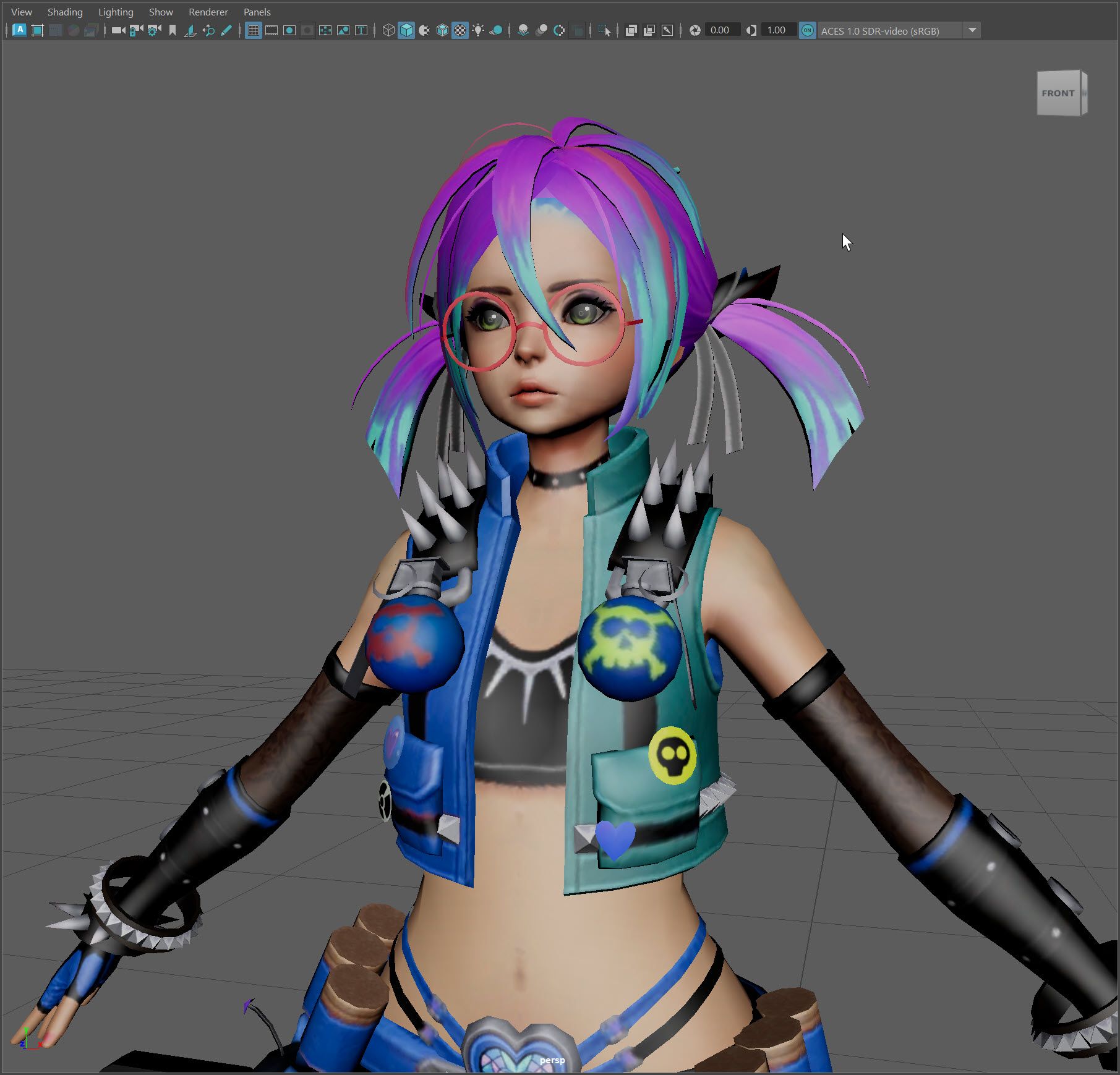Toggle 2D pan/zoom magnifier icon
This screenshot has width=1120, height=1075.
(x=208, y=30)
